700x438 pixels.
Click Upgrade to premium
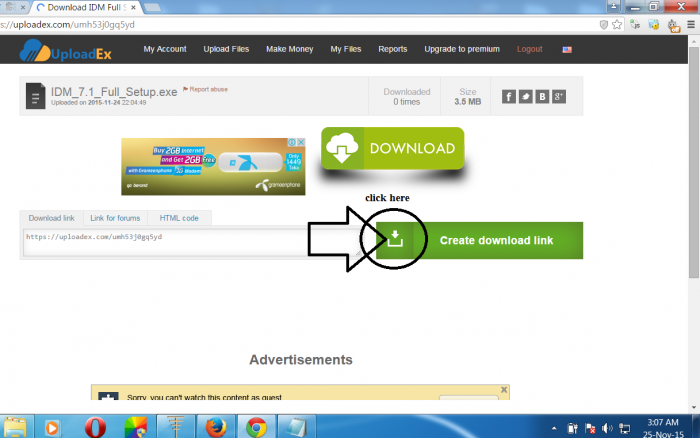click(x=462, y=49)
